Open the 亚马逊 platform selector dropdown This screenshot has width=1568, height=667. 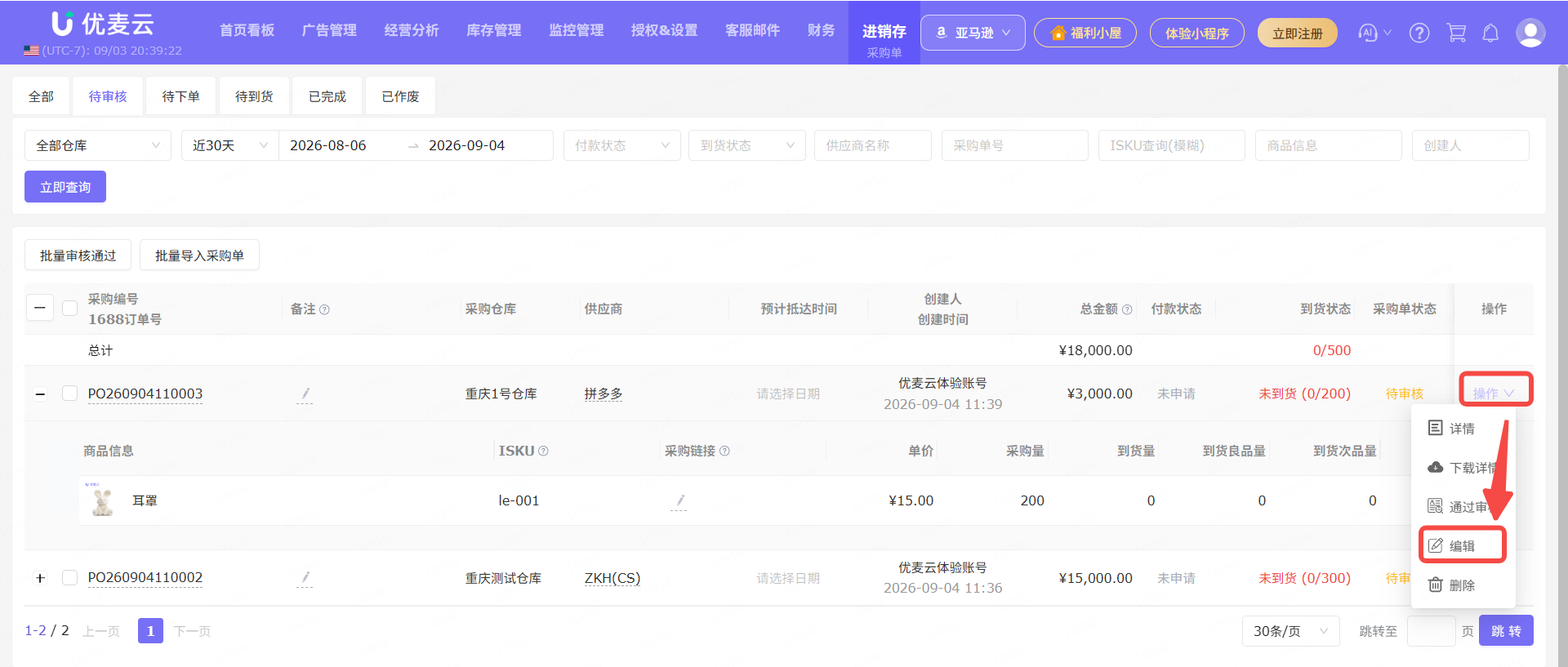tap(973, 33)
